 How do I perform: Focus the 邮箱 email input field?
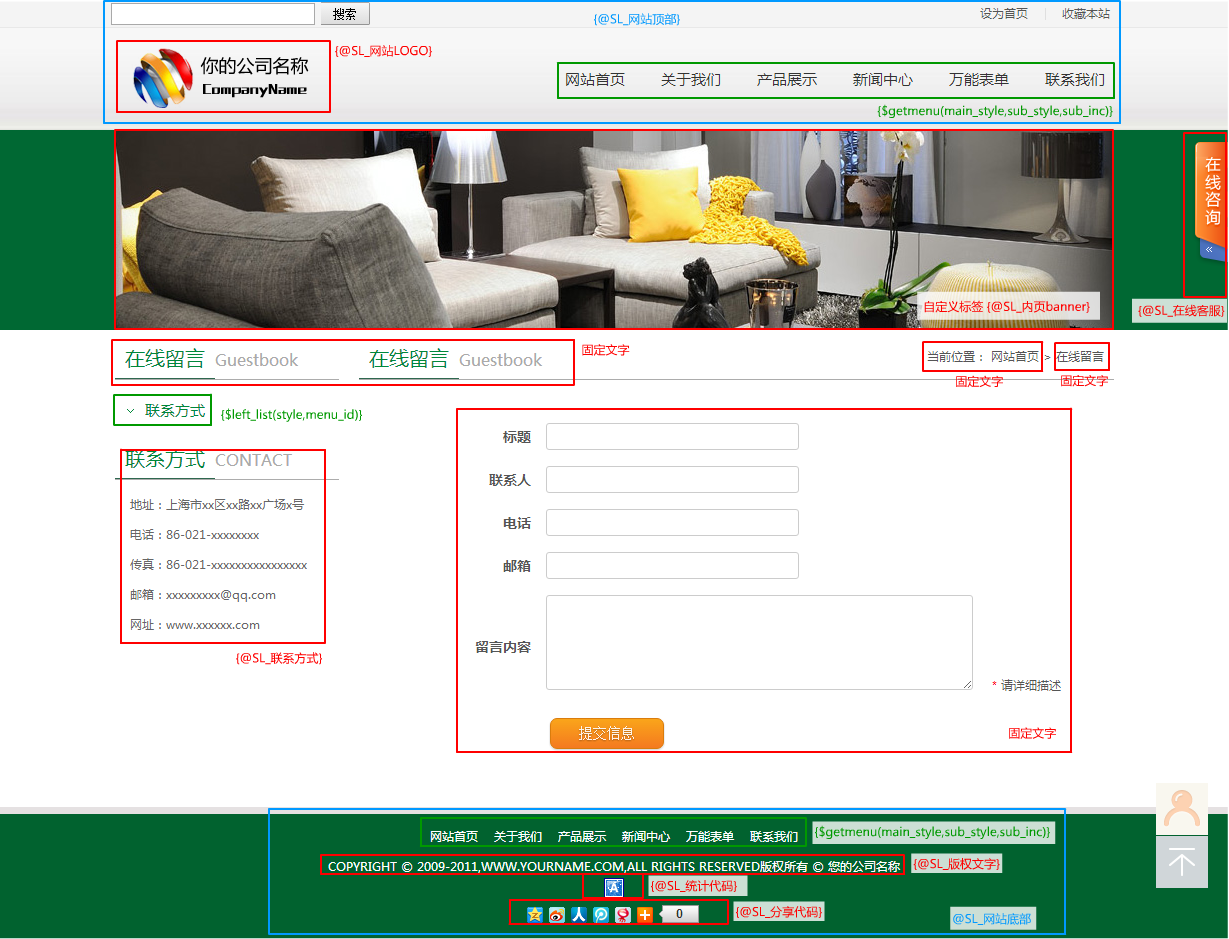click(672, 566)
